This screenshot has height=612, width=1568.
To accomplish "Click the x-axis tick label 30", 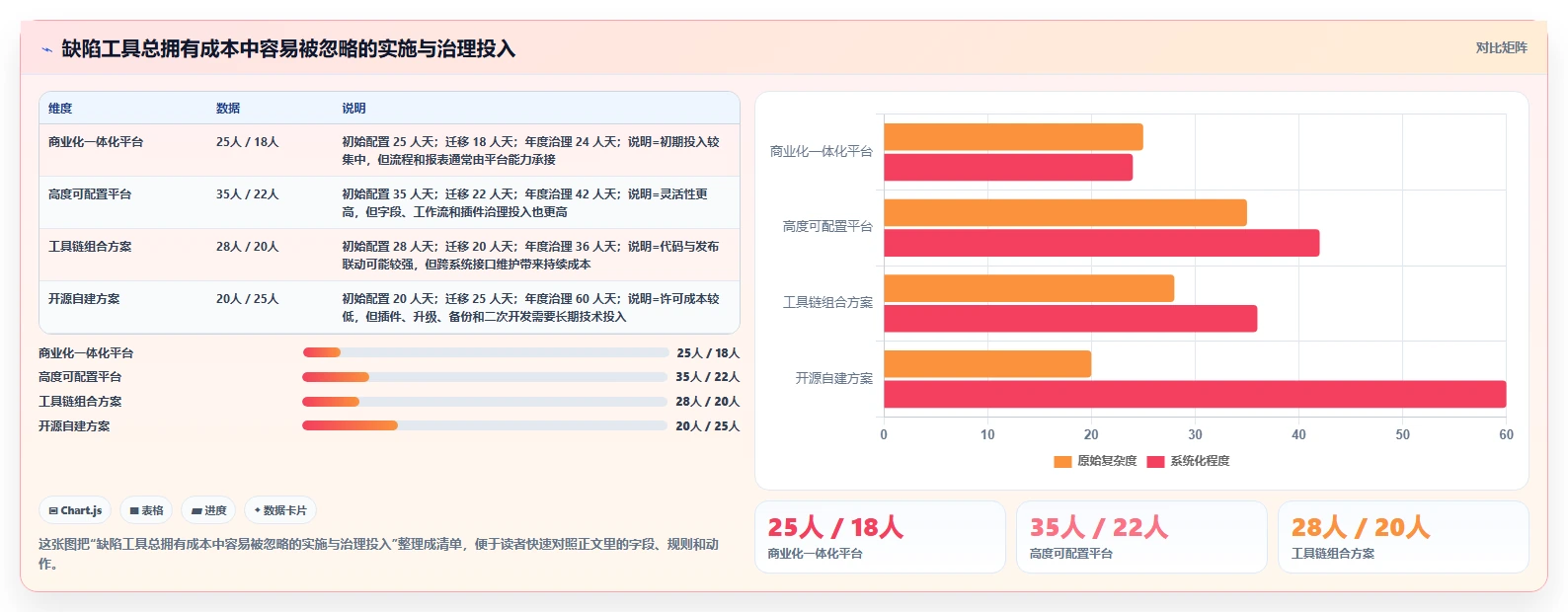I will pos(1195,434).
